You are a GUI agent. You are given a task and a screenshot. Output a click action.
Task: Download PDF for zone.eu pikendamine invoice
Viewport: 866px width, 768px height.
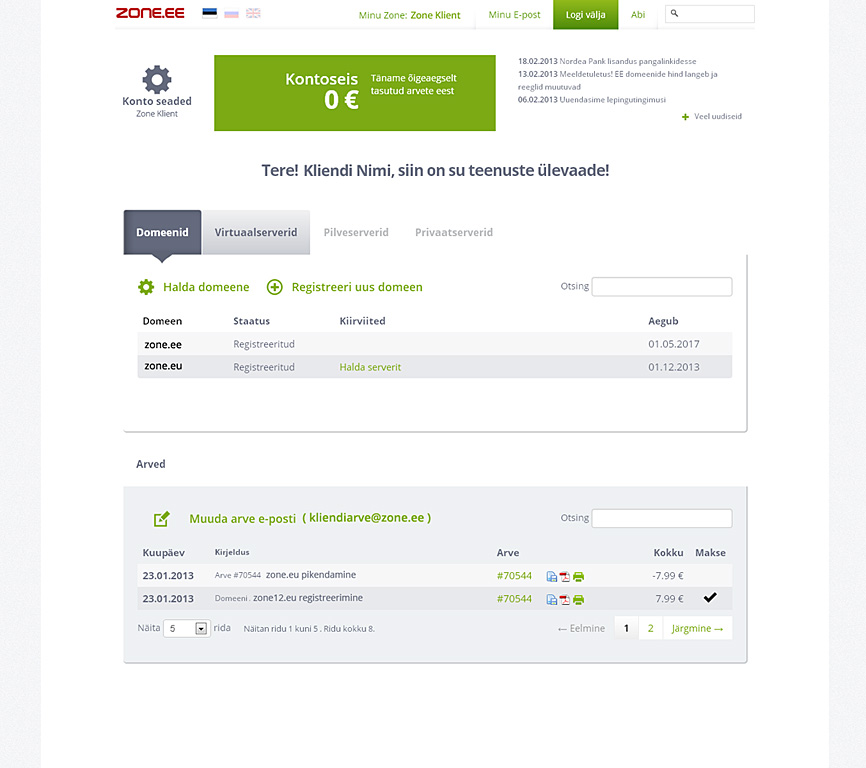[x=564, y=576]
